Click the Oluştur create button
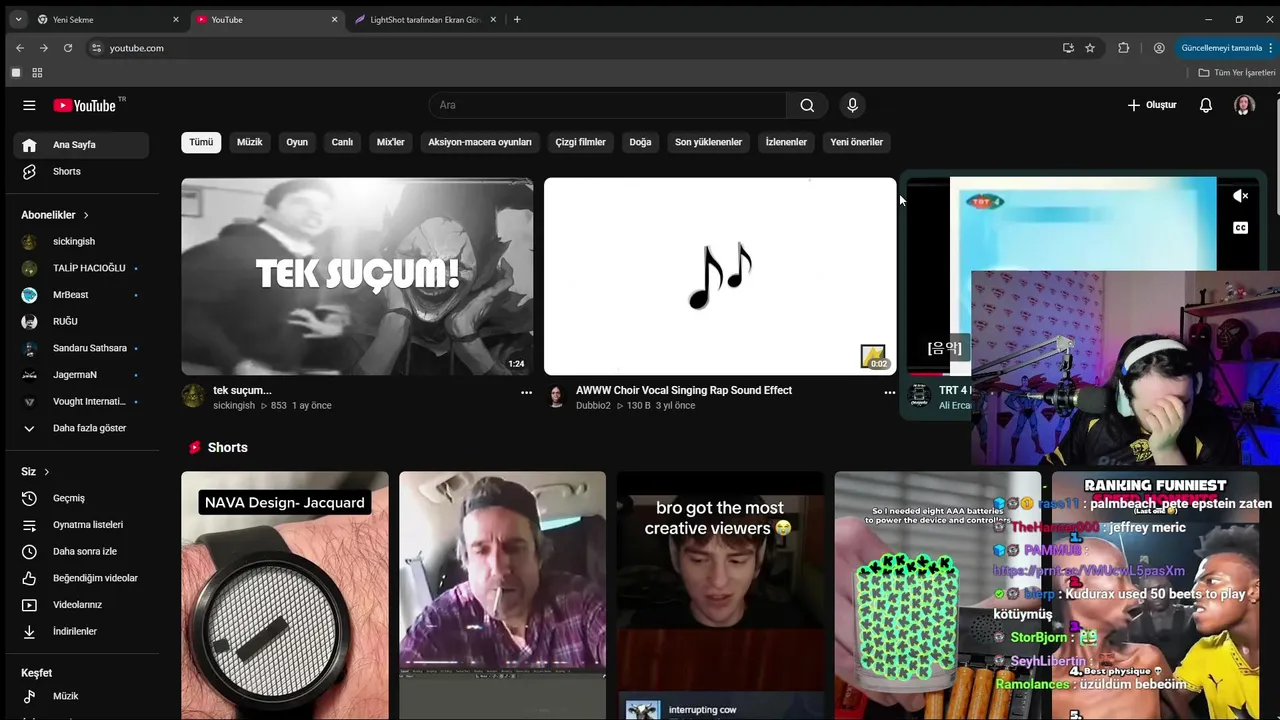This screenshot has height=720, width=1280. (x=1152, y=105)
